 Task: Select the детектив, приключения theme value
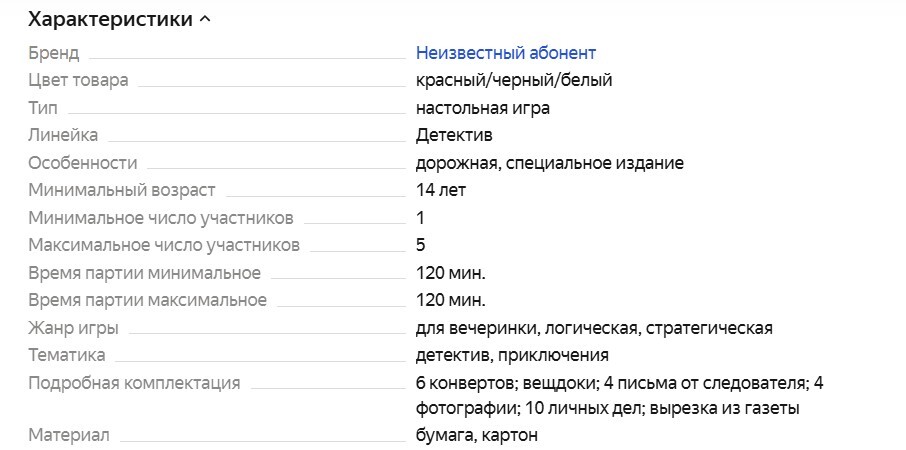tap(512, 355)
